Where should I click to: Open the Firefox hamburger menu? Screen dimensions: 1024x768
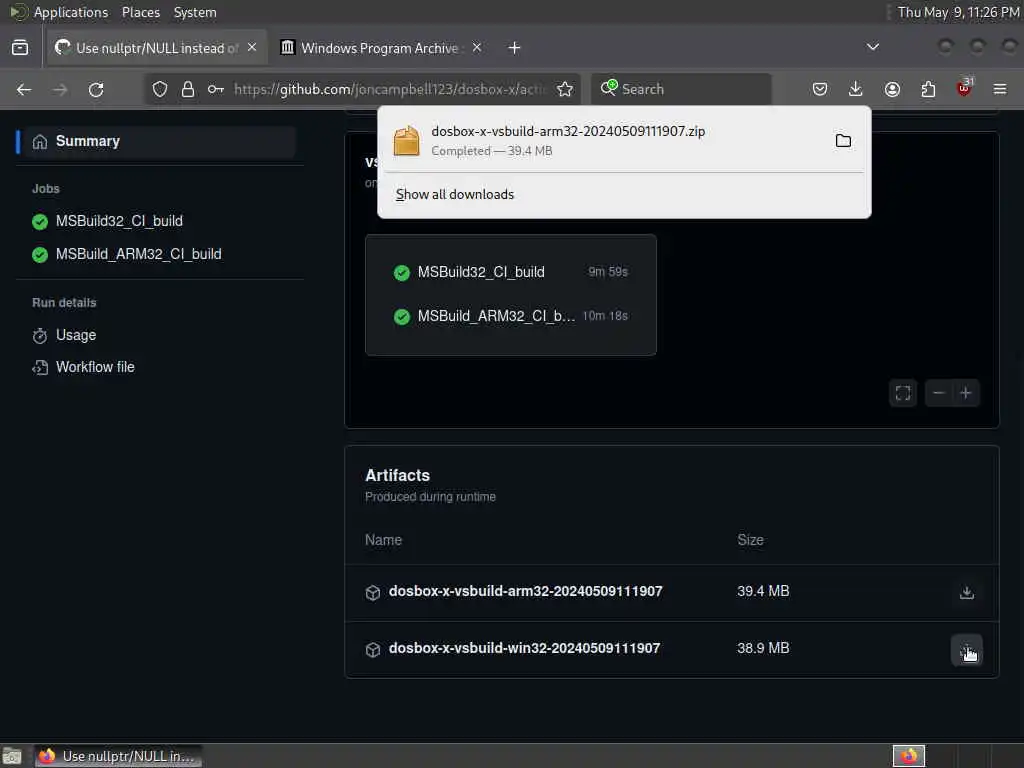point(1000,89)
